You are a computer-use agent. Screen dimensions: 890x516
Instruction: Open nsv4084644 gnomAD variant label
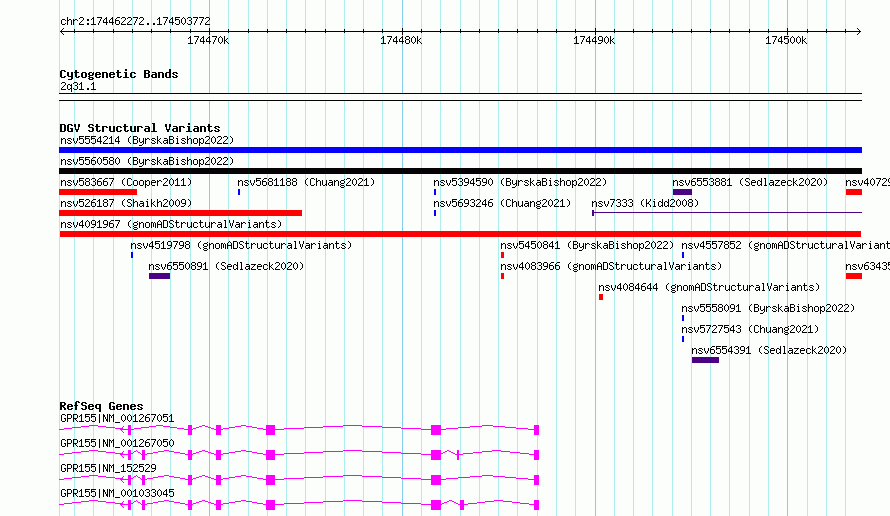709,287
